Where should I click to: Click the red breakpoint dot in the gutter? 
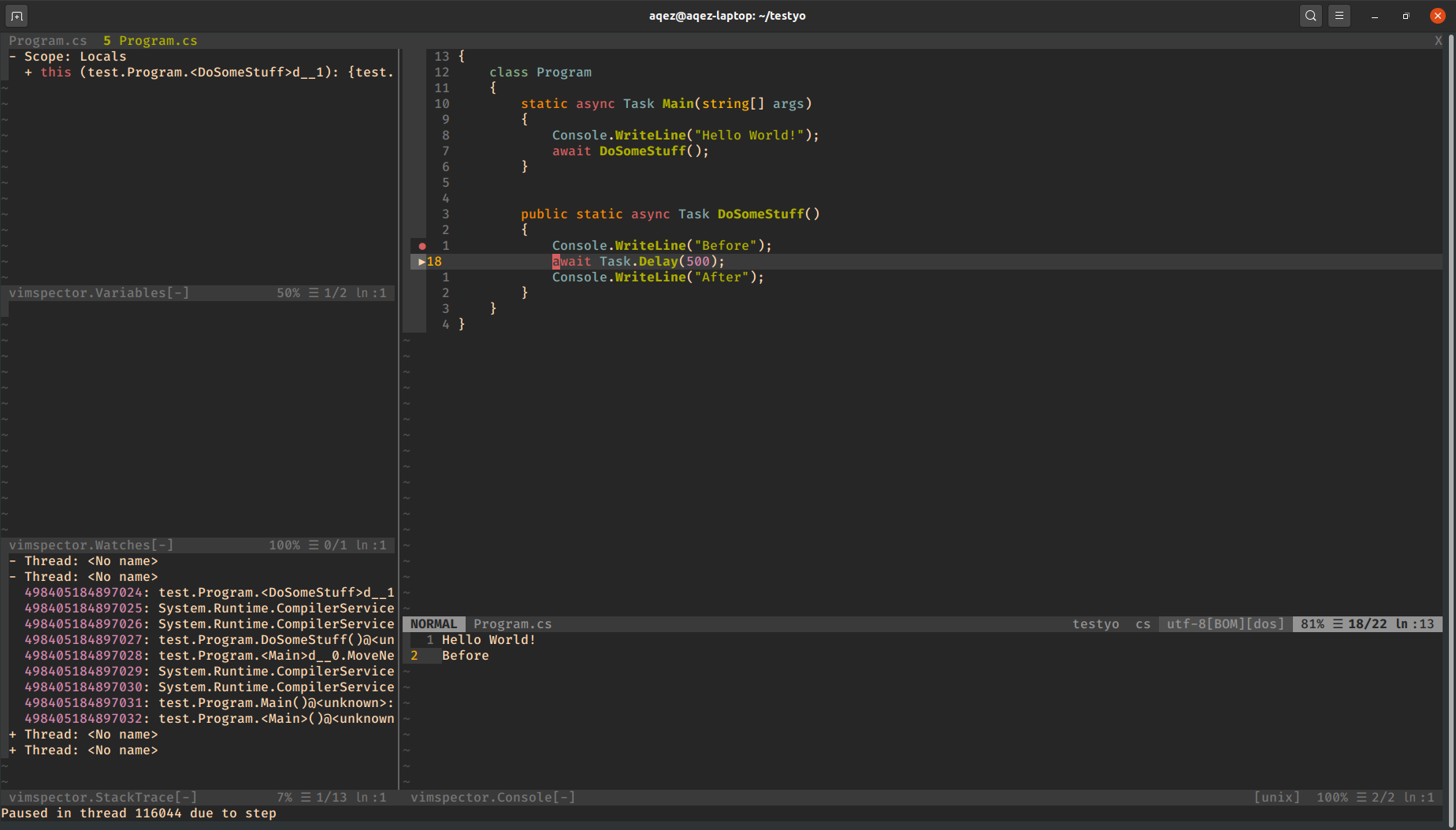click(422, 246)
